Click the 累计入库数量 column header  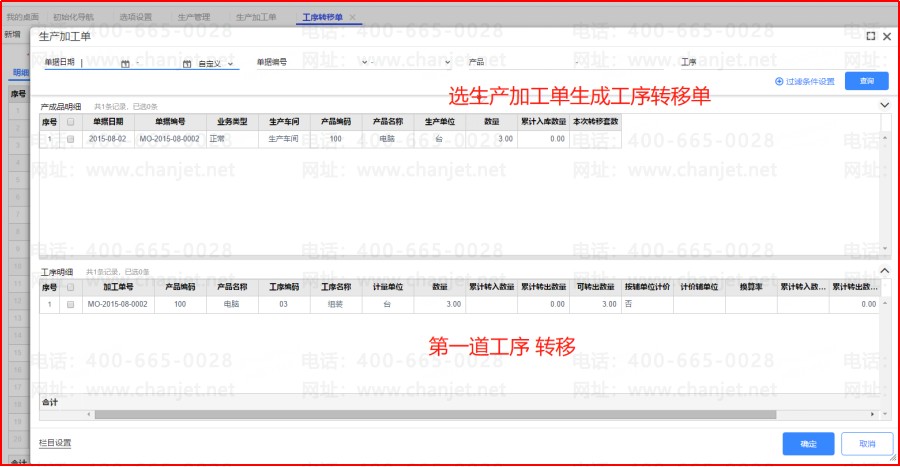tap(543, 122)
